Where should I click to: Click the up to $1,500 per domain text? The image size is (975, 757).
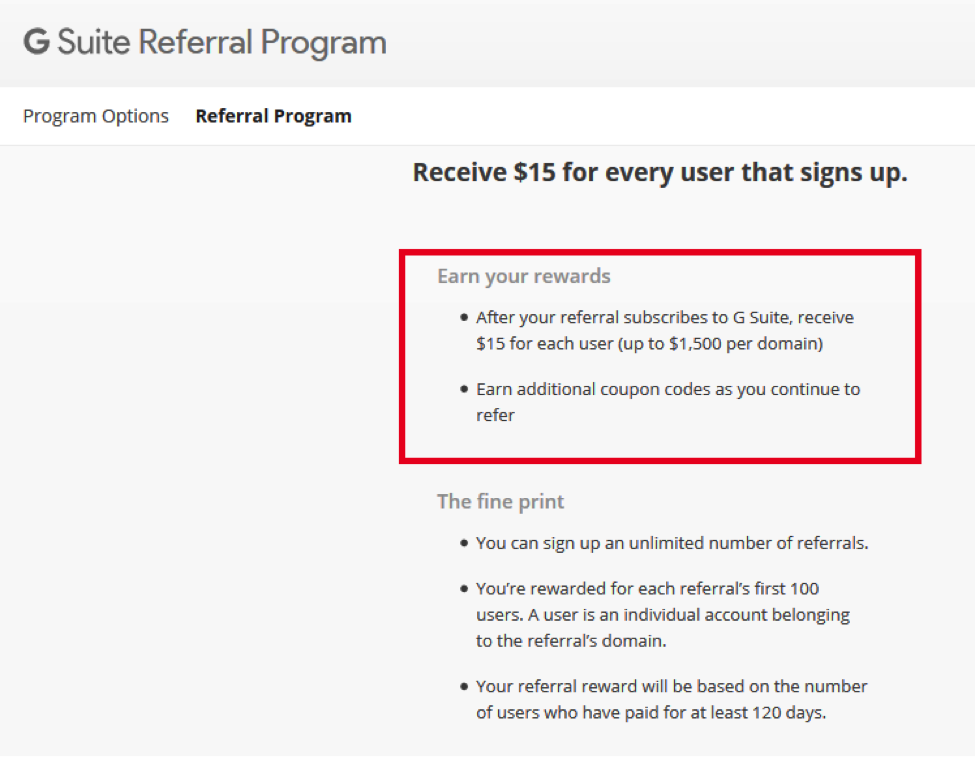point(720,343)
